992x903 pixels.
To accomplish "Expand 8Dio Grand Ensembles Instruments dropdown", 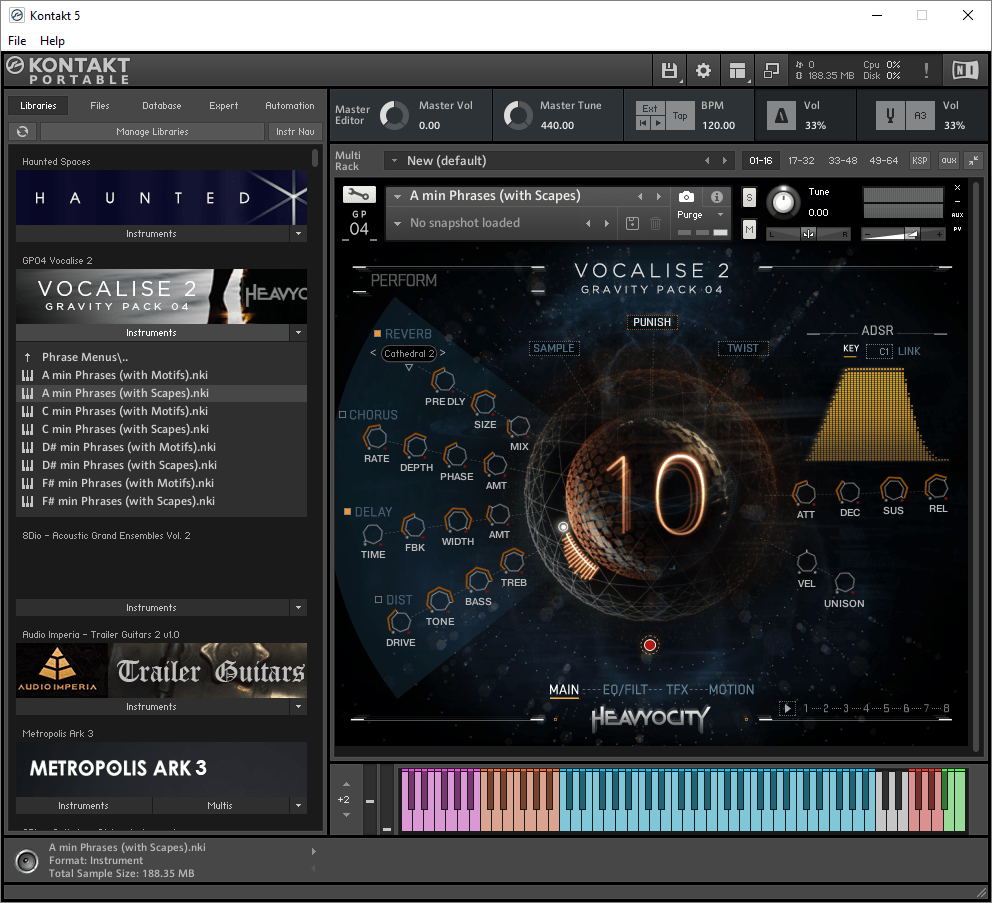I will click(x=299, y=607).
